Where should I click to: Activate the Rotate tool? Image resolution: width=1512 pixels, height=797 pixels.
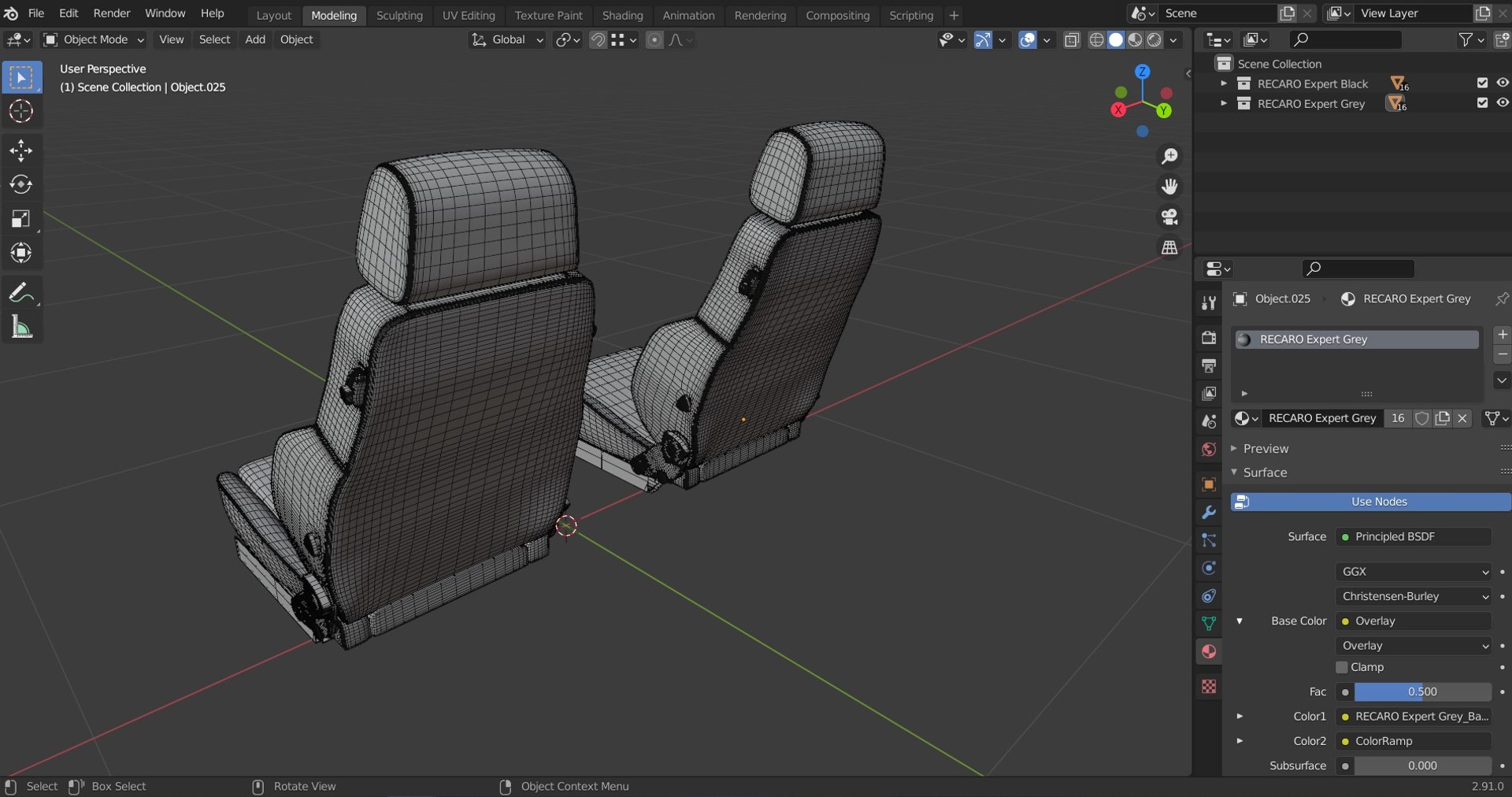click(21, 184)
